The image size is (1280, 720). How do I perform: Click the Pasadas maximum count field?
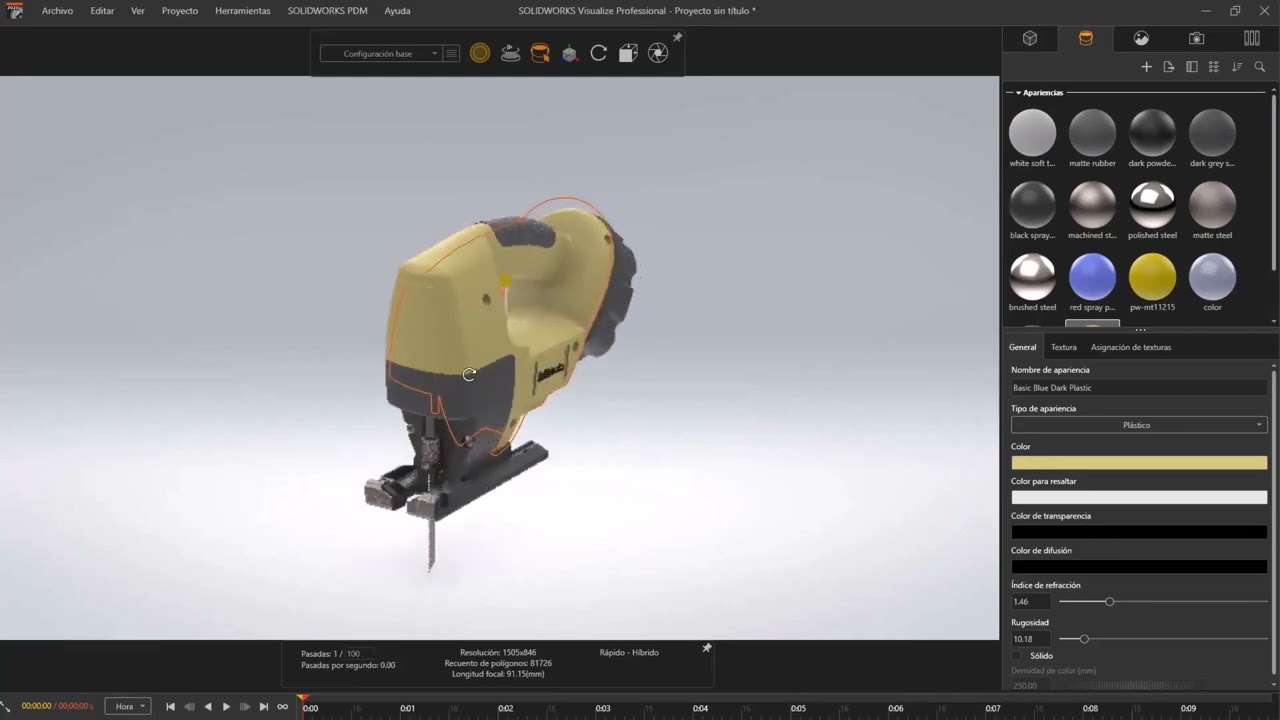[358, 654]
